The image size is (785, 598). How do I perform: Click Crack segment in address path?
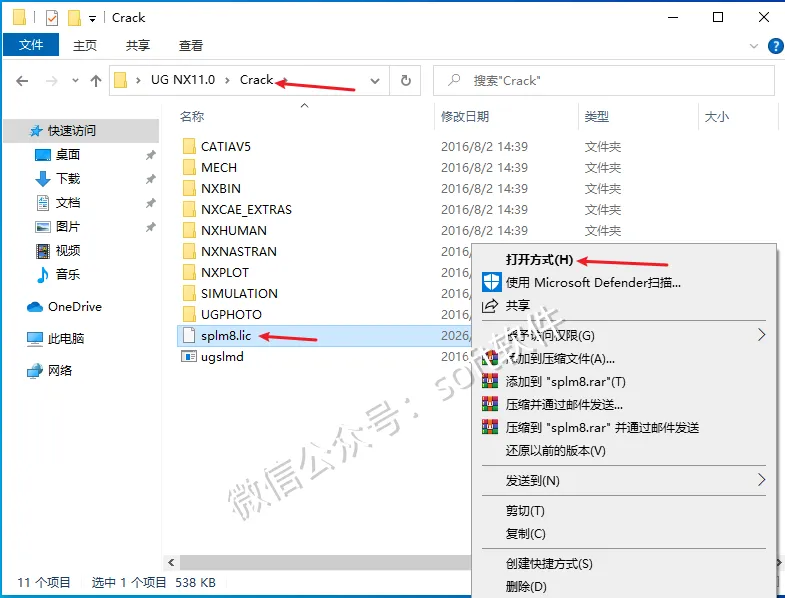256,80
